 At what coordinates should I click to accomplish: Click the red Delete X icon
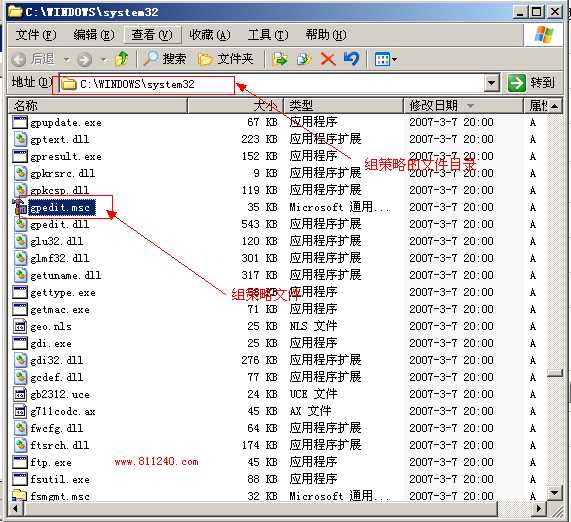pos(328,59)
